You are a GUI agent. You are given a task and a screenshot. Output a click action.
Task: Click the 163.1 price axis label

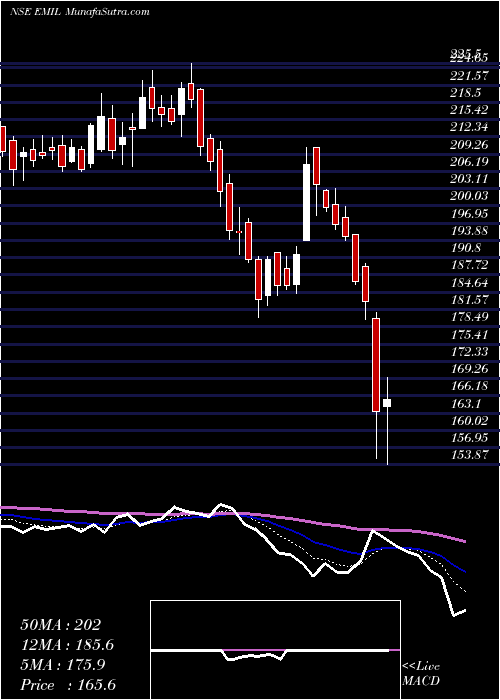click(x=465, y=403)
